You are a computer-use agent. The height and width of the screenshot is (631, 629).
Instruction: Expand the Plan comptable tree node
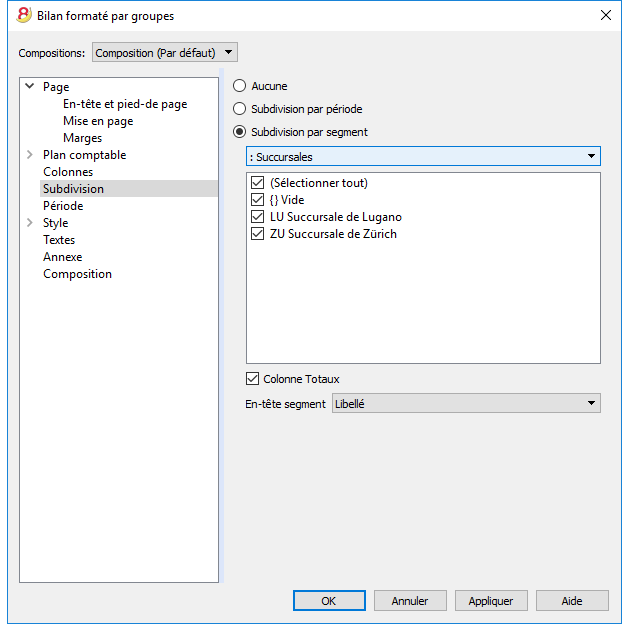30,155
